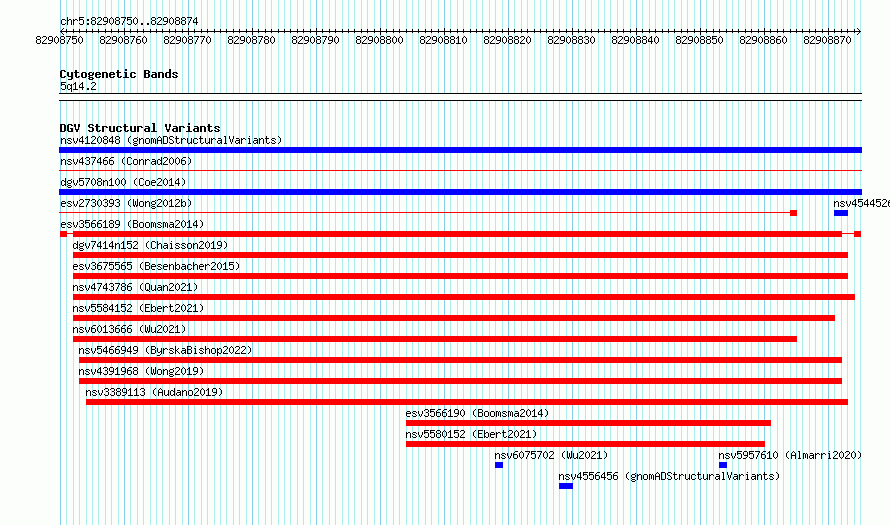
Task: Click the red bar of variant nsv5584152
Action: pos(454,318)
